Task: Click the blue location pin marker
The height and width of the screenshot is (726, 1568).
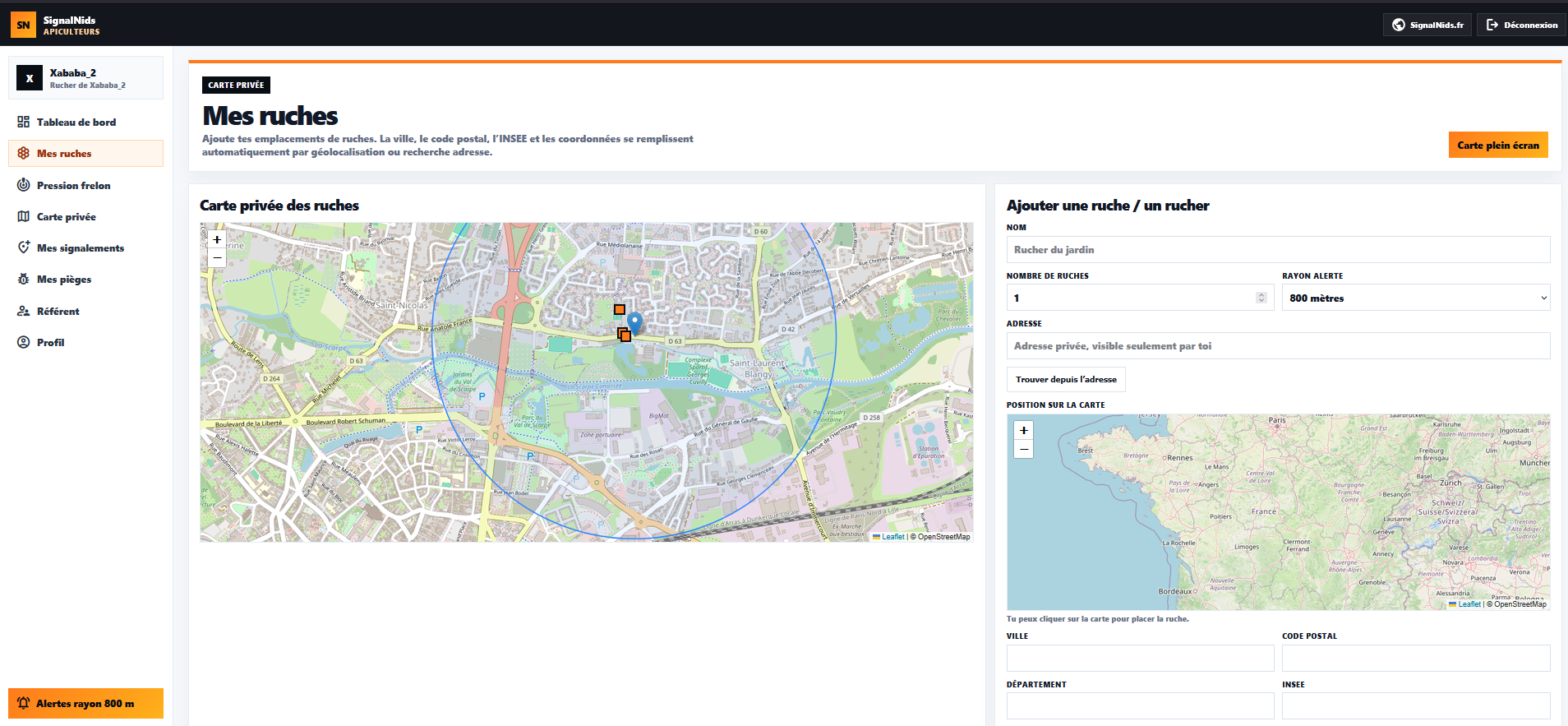Action: click(x=634, y=323)
